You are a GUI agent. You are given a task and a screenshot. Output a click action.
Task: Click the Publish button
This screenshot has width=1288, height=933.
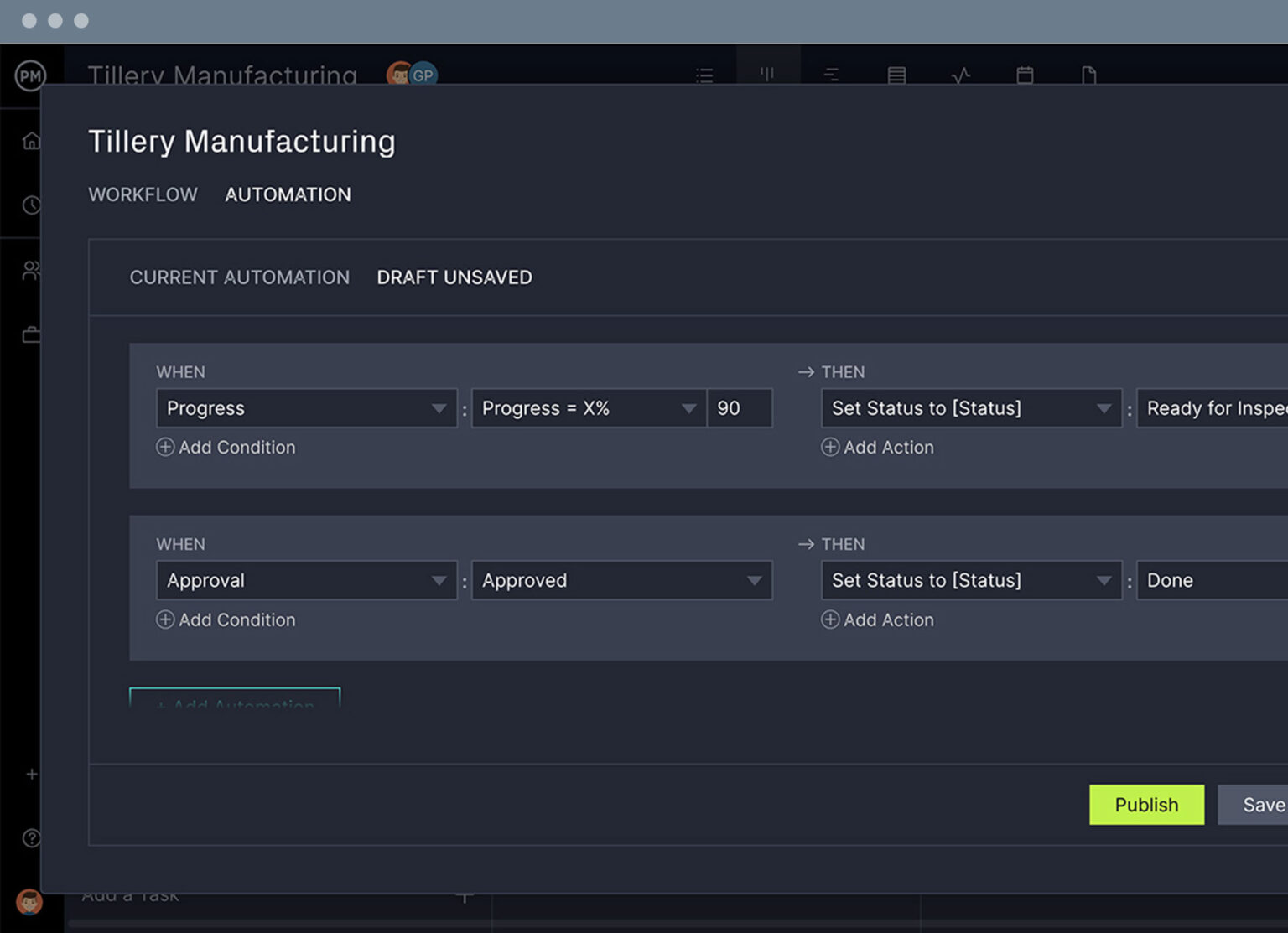tap(1146, 805)
